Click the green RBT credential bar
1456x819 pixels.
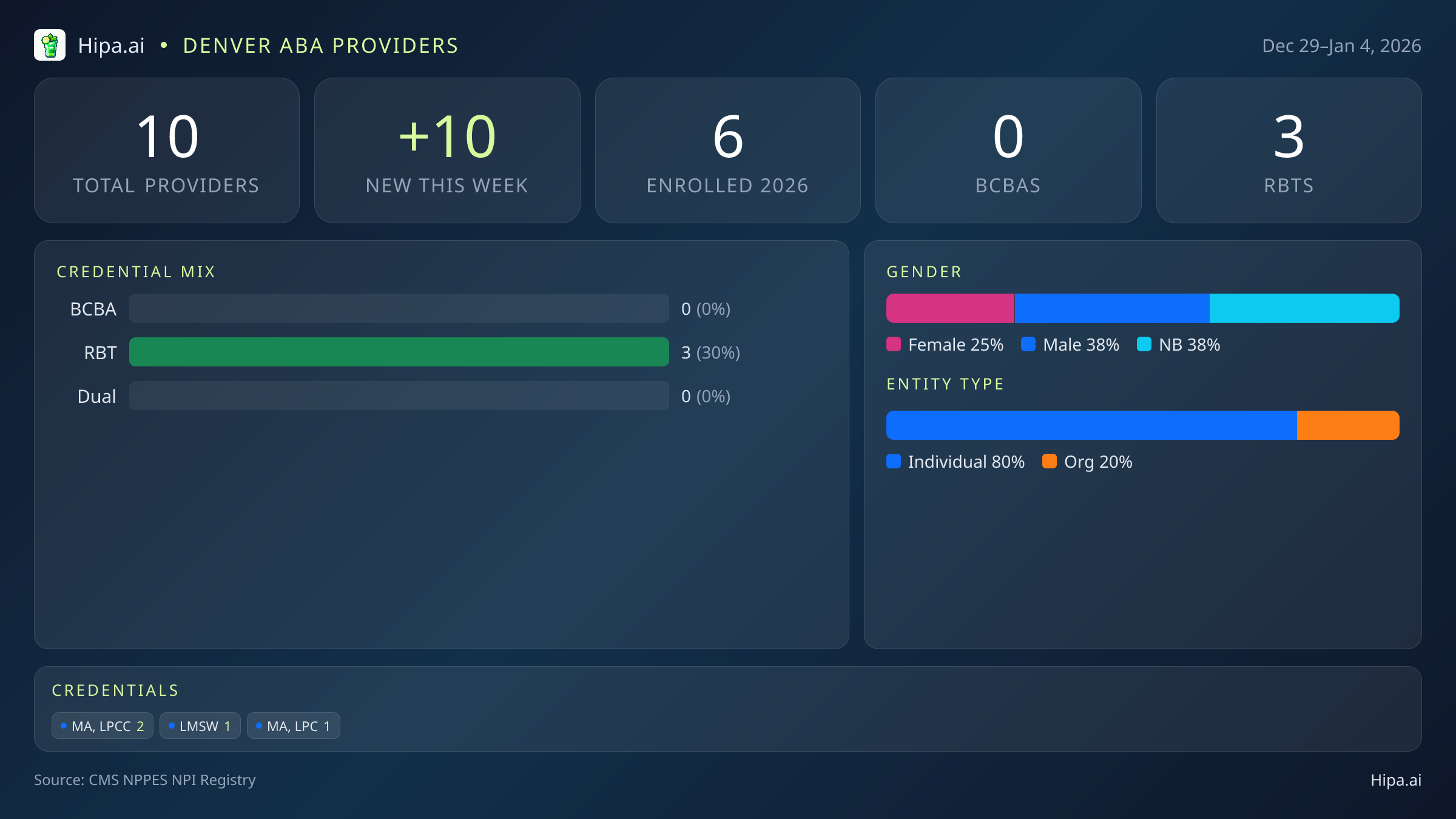coord(399,352)
